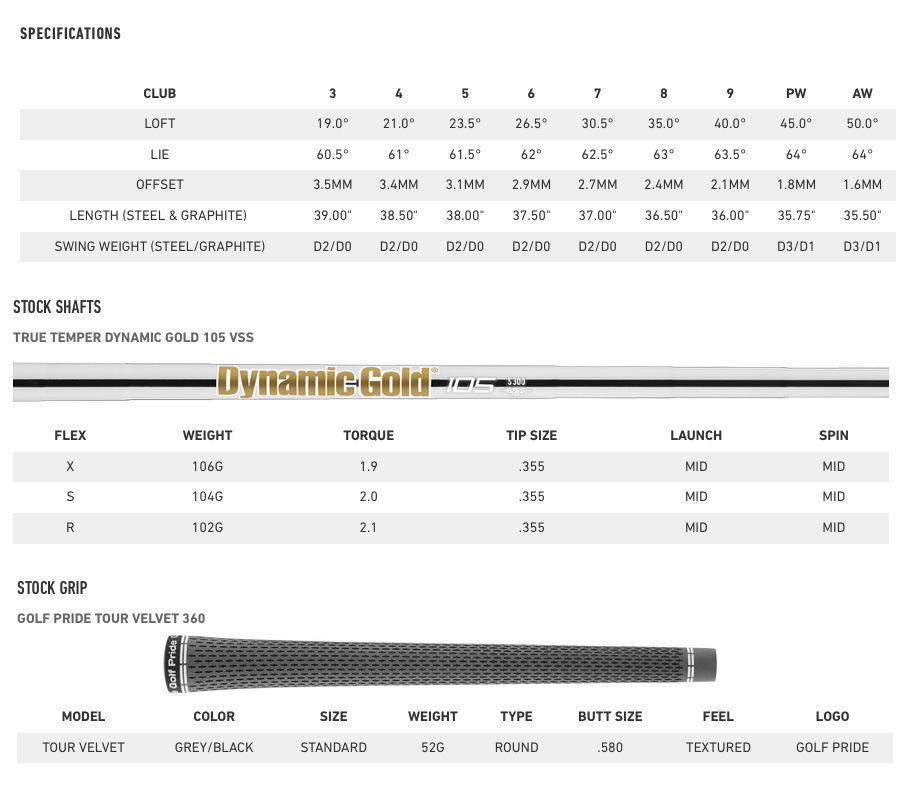This screenshot has height=795, width=911.
Task: Click loft value 30.5°
Action: (x=597, y=124)
